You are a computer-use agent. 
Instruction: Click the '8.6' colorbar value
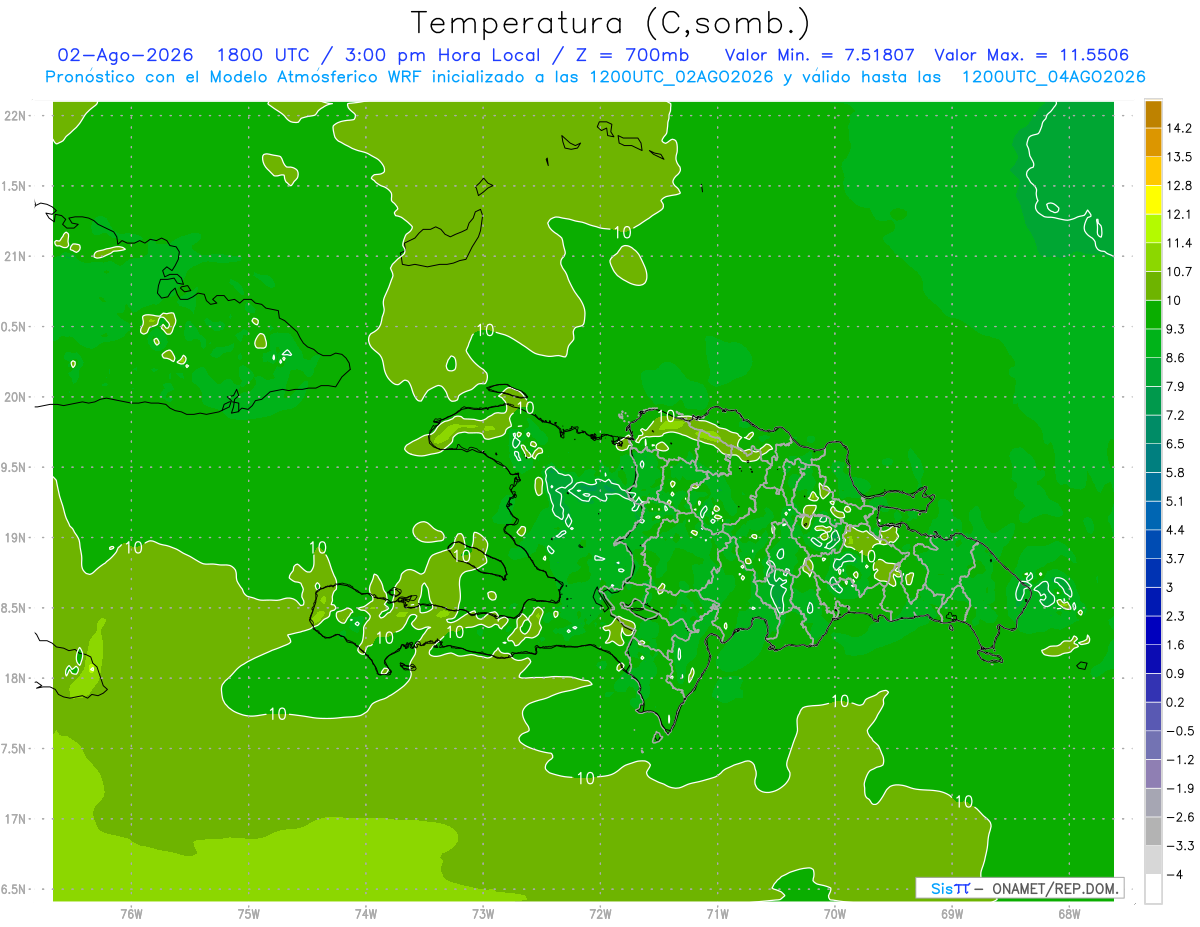(1176, 358)
